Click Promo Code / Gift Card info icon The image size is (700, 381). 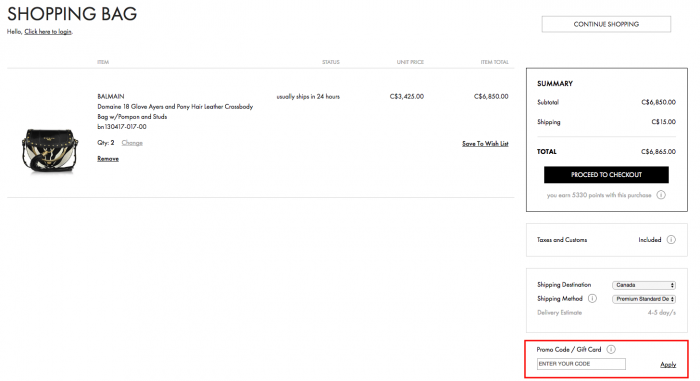point(611,349)
